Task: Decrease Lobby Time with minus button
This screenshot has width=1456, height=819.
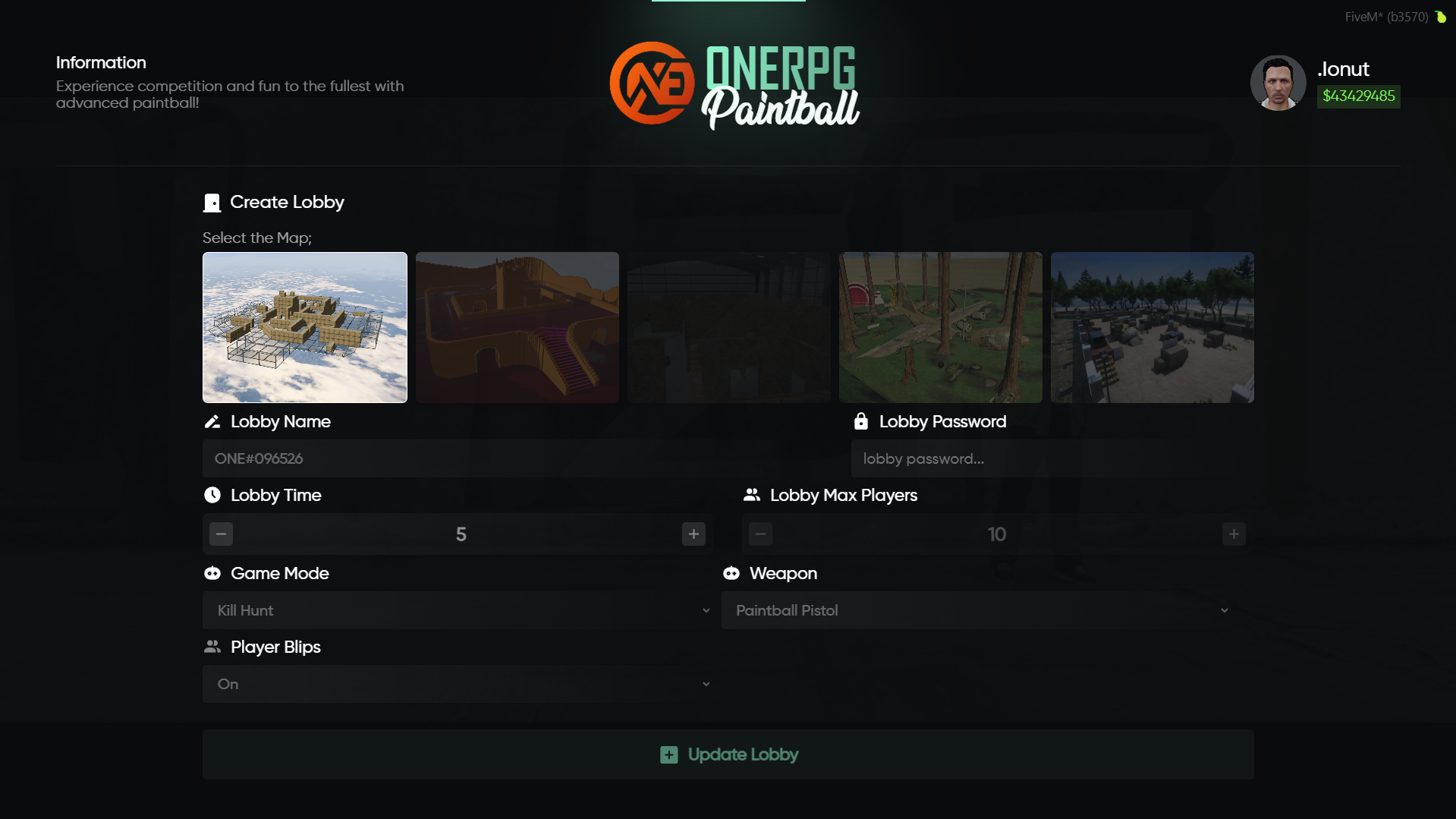Action: pyautogui.click(x=221, y=534)
